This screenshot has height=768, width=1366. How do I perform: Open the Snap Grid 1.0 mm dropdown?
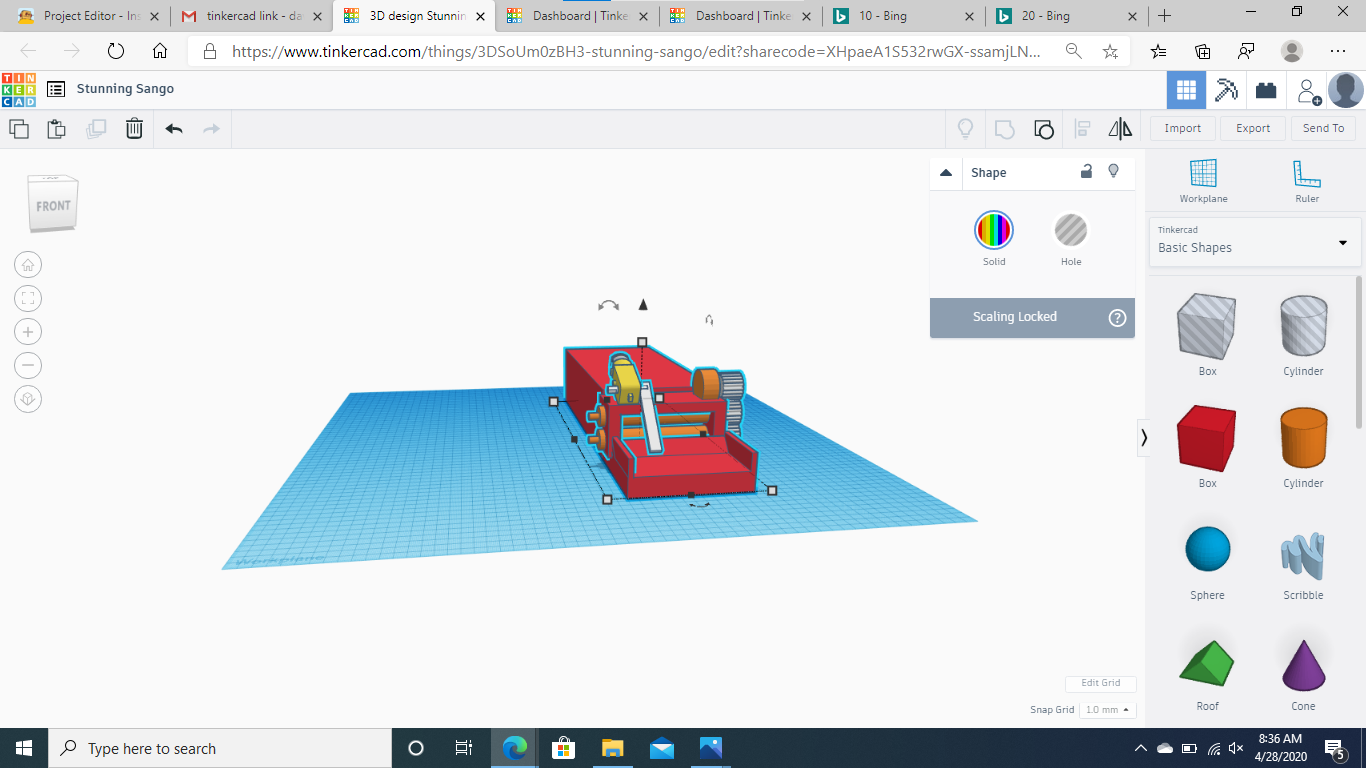click(1109, 709)
